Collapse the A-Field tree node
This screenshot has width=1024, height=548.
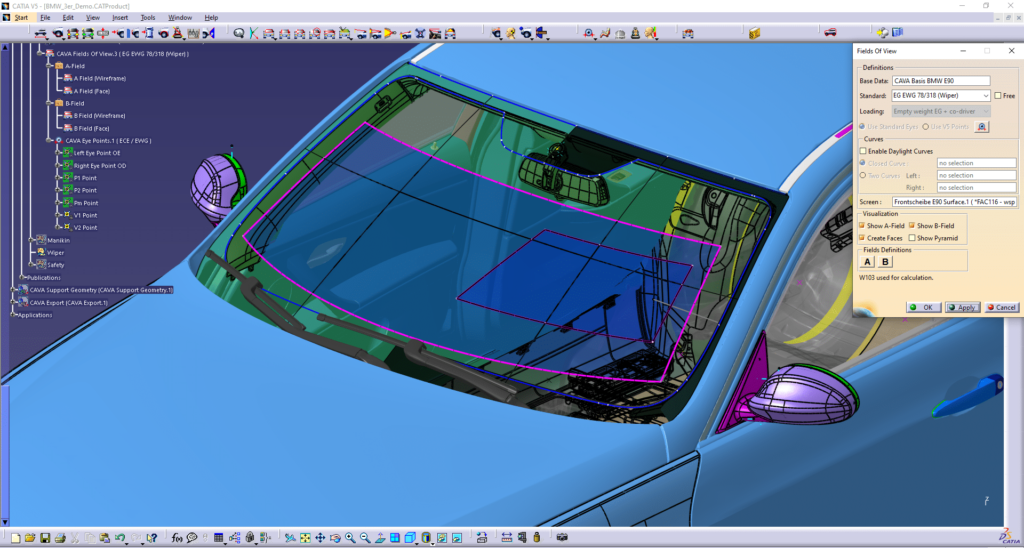[x=50, y=66]
